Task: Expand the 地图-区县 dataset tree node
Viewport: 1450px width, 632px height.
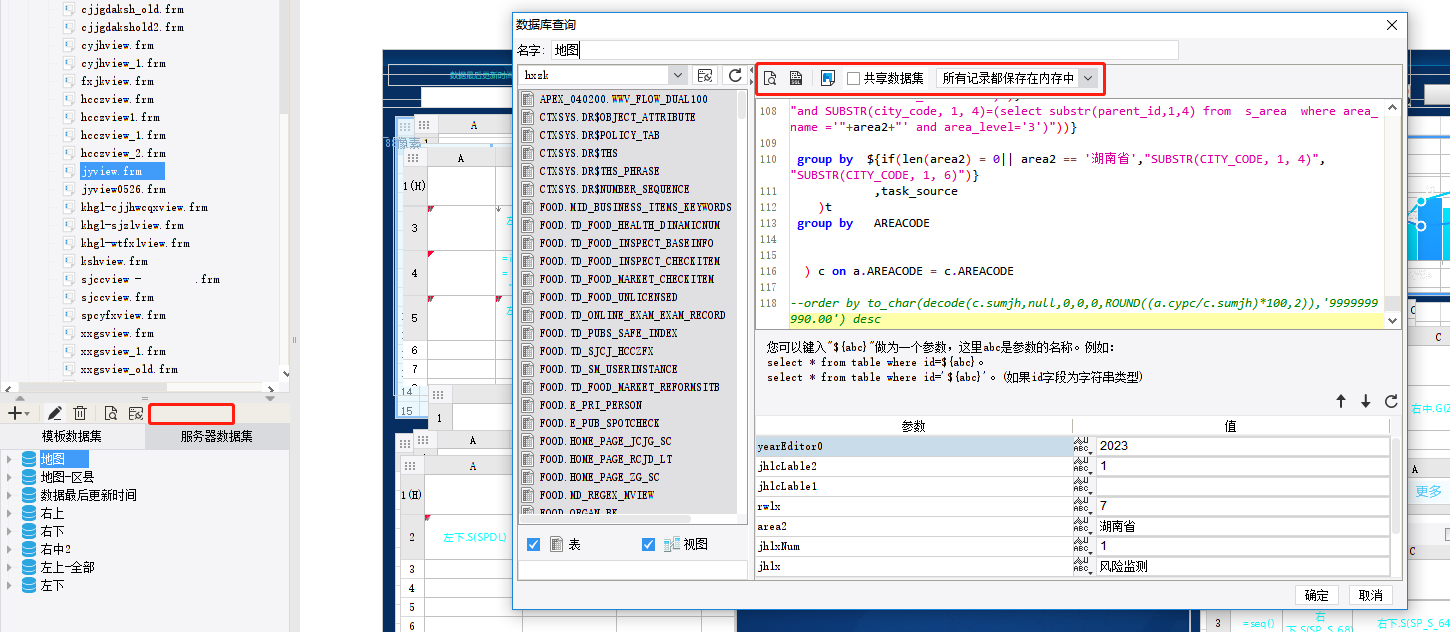Action: tap(9, 477)
